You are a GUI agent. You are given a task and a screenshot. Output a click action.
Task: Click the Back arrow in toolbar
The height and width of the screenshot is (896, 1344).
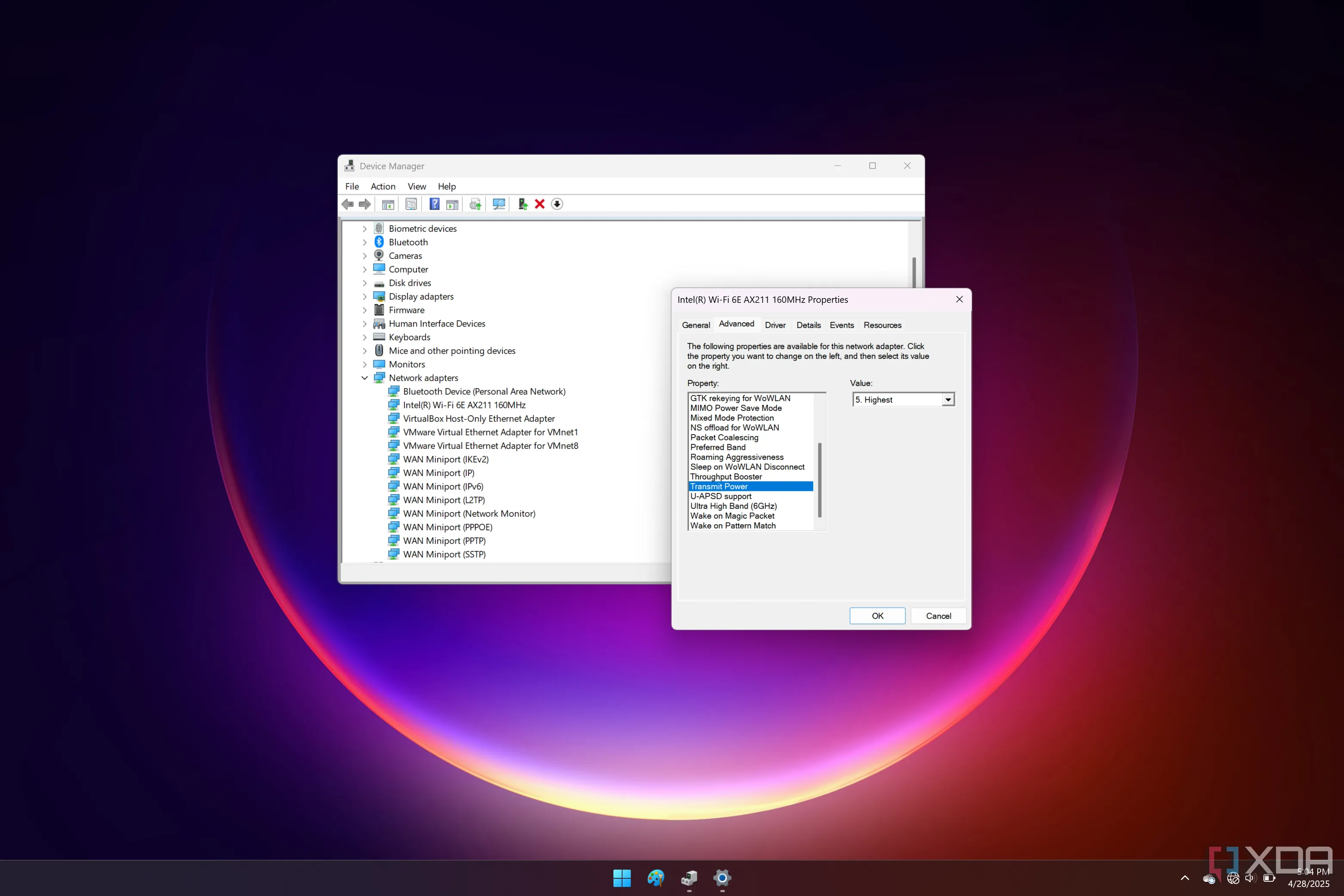348,204
